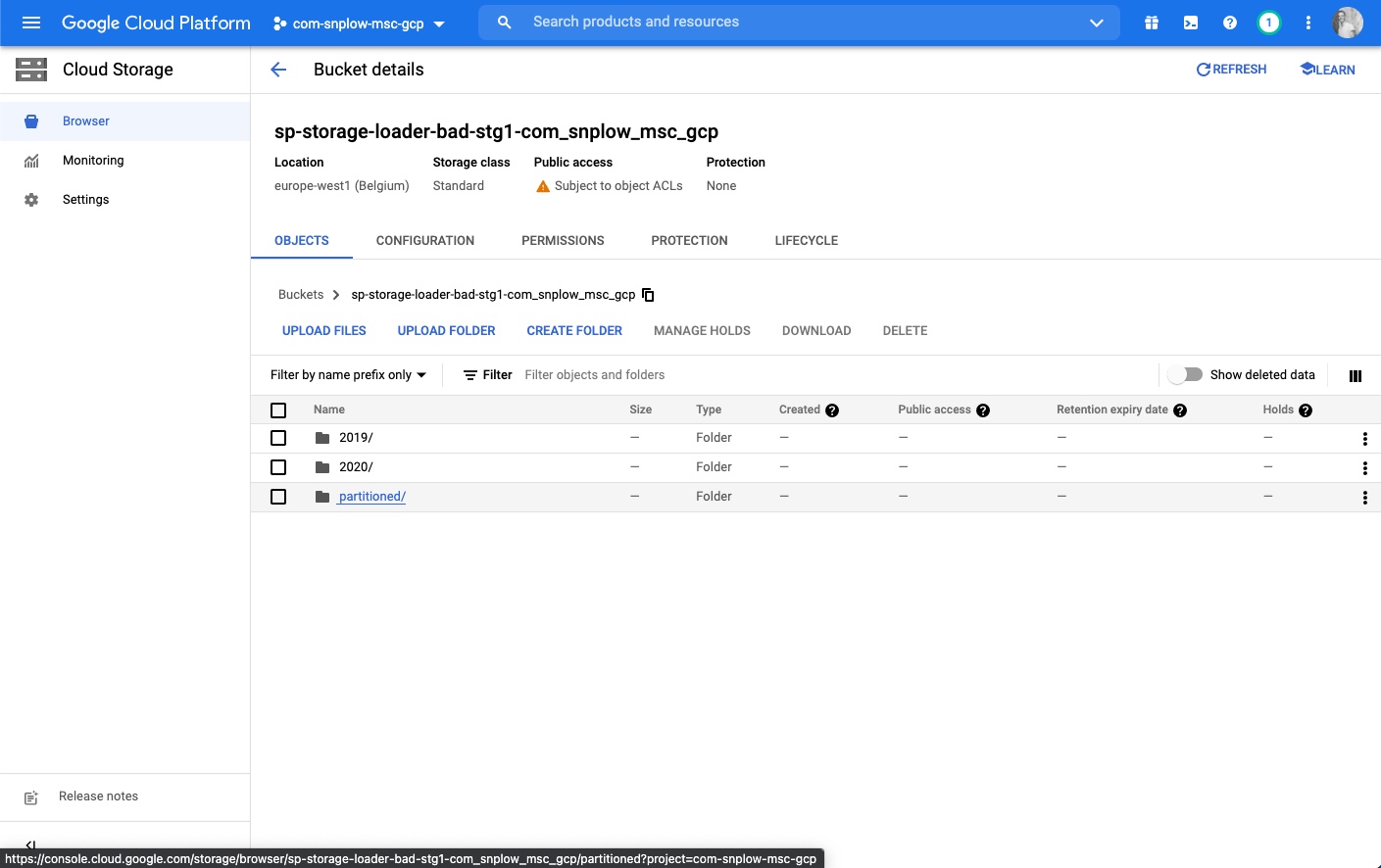The width and height of the screenshot is (1381, 868).
Task: Expand the com-snplow-msc-gcp project selector
Action: click(x=359, y=24)
